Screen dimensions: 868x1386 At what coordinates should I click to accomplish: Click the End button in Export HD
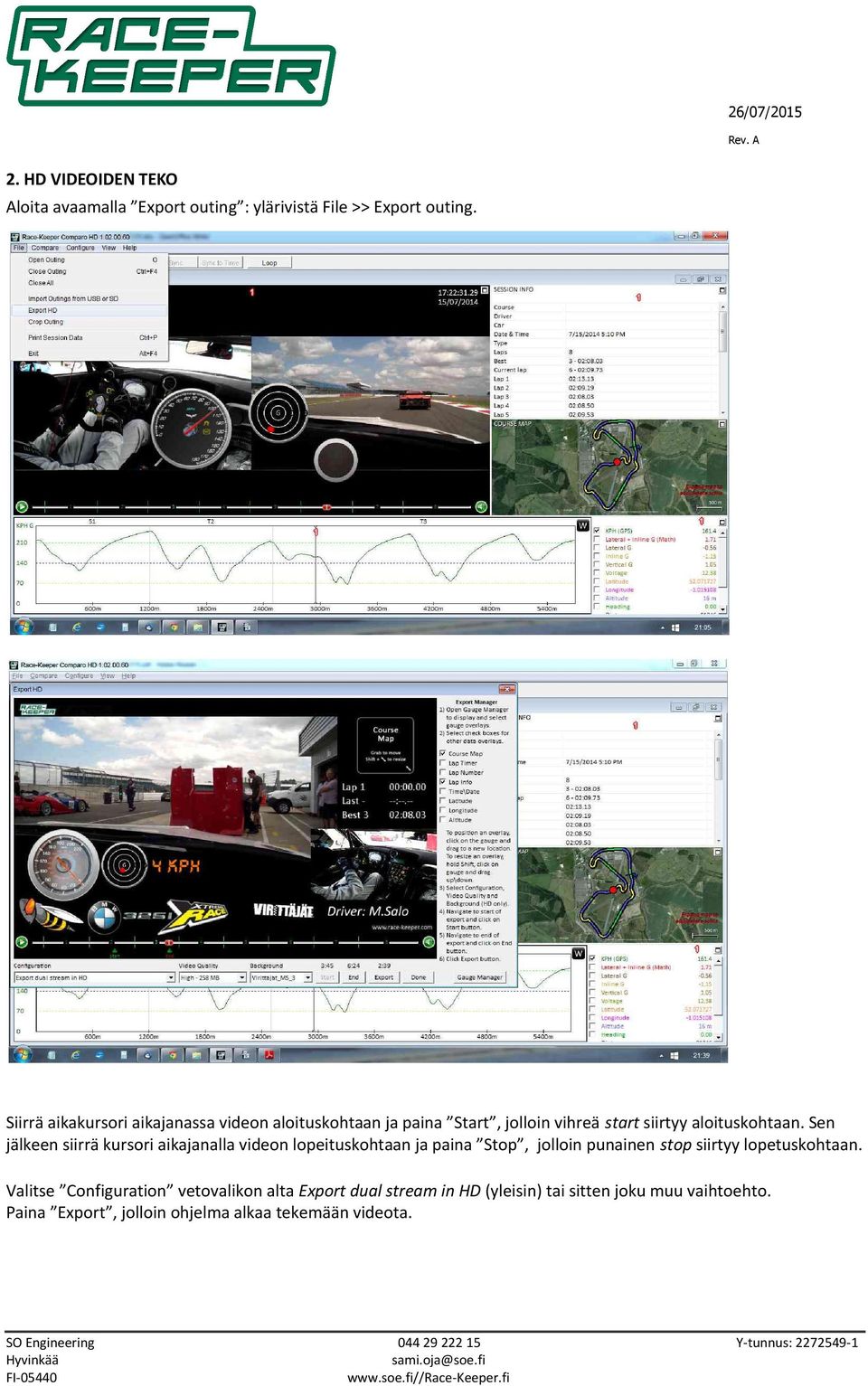[354, 977]
